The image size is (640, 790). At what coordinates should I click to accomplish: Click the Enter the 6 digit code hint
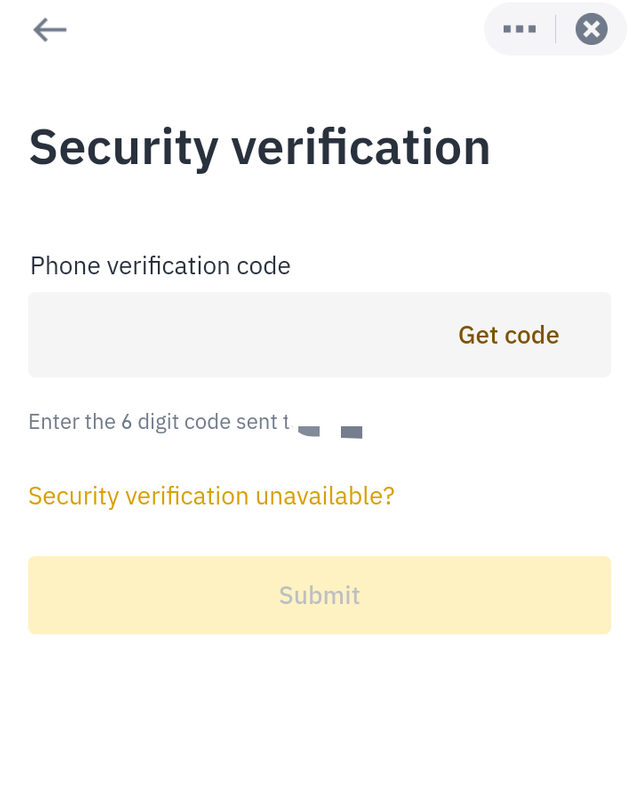tap(158, 422)
